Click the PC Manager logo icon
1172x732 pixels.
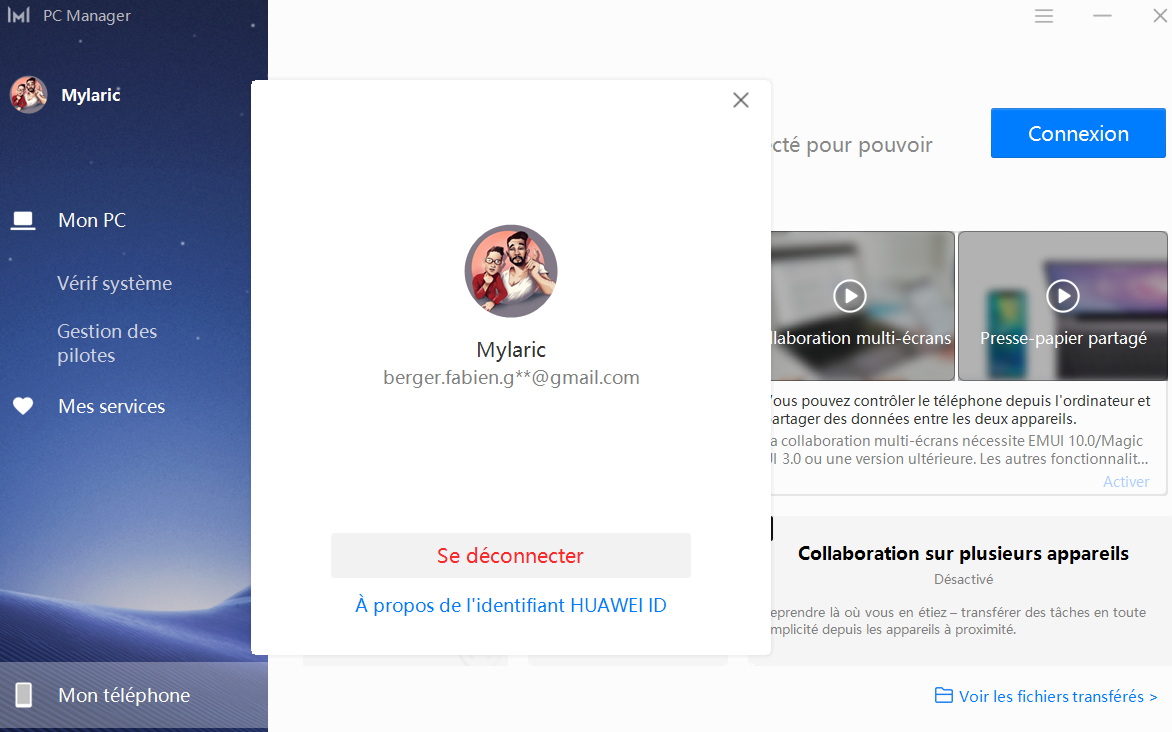point(20,15)
